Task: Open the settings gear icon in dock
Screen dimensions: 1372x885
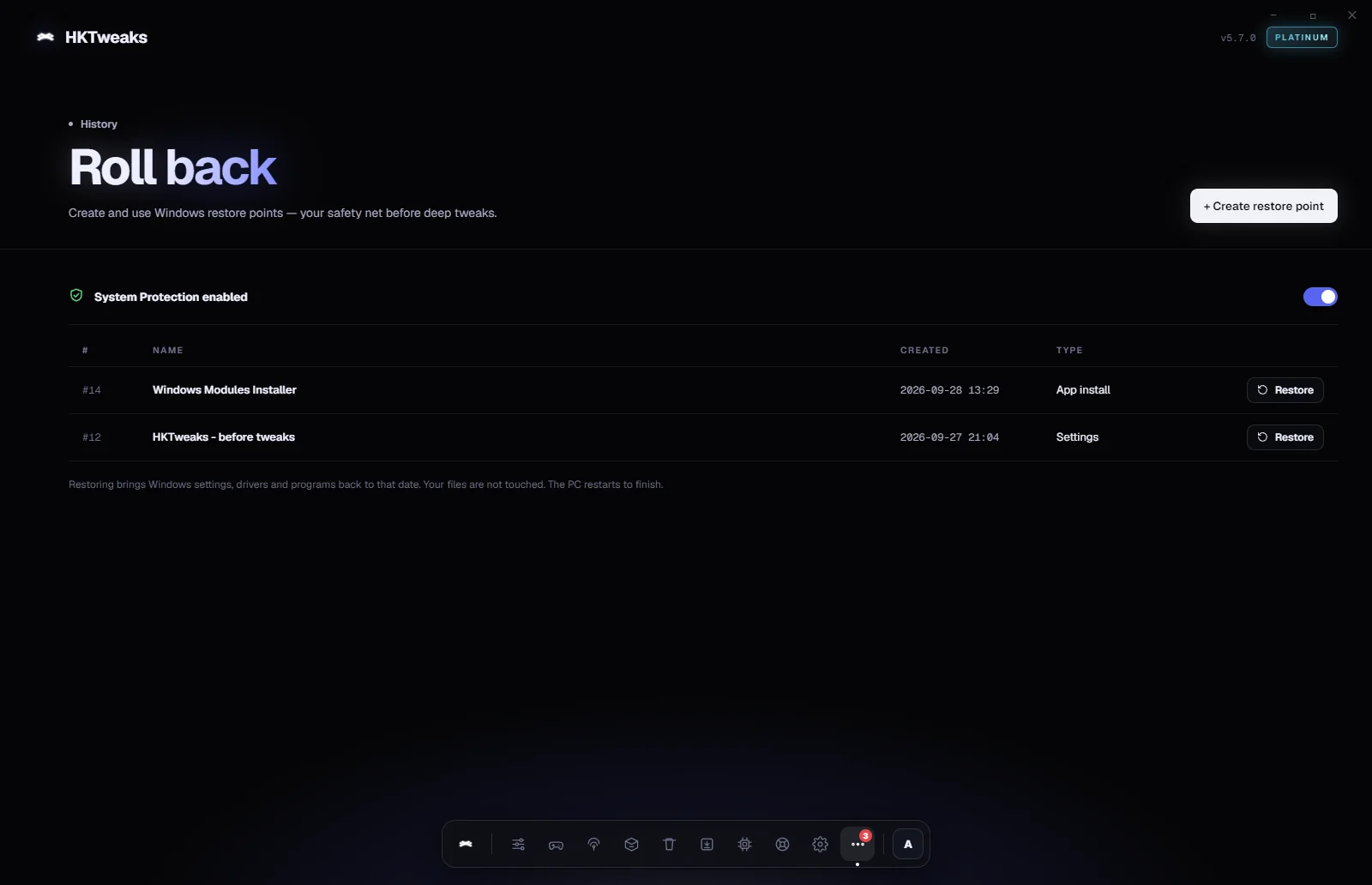Action: (820, 844)
